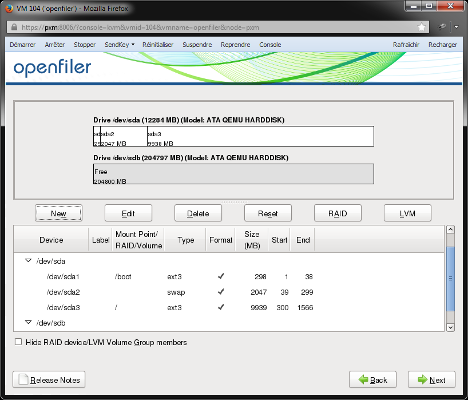Proceed with the Next button
This screenshot has height=400, width=468.
[432, 379]
